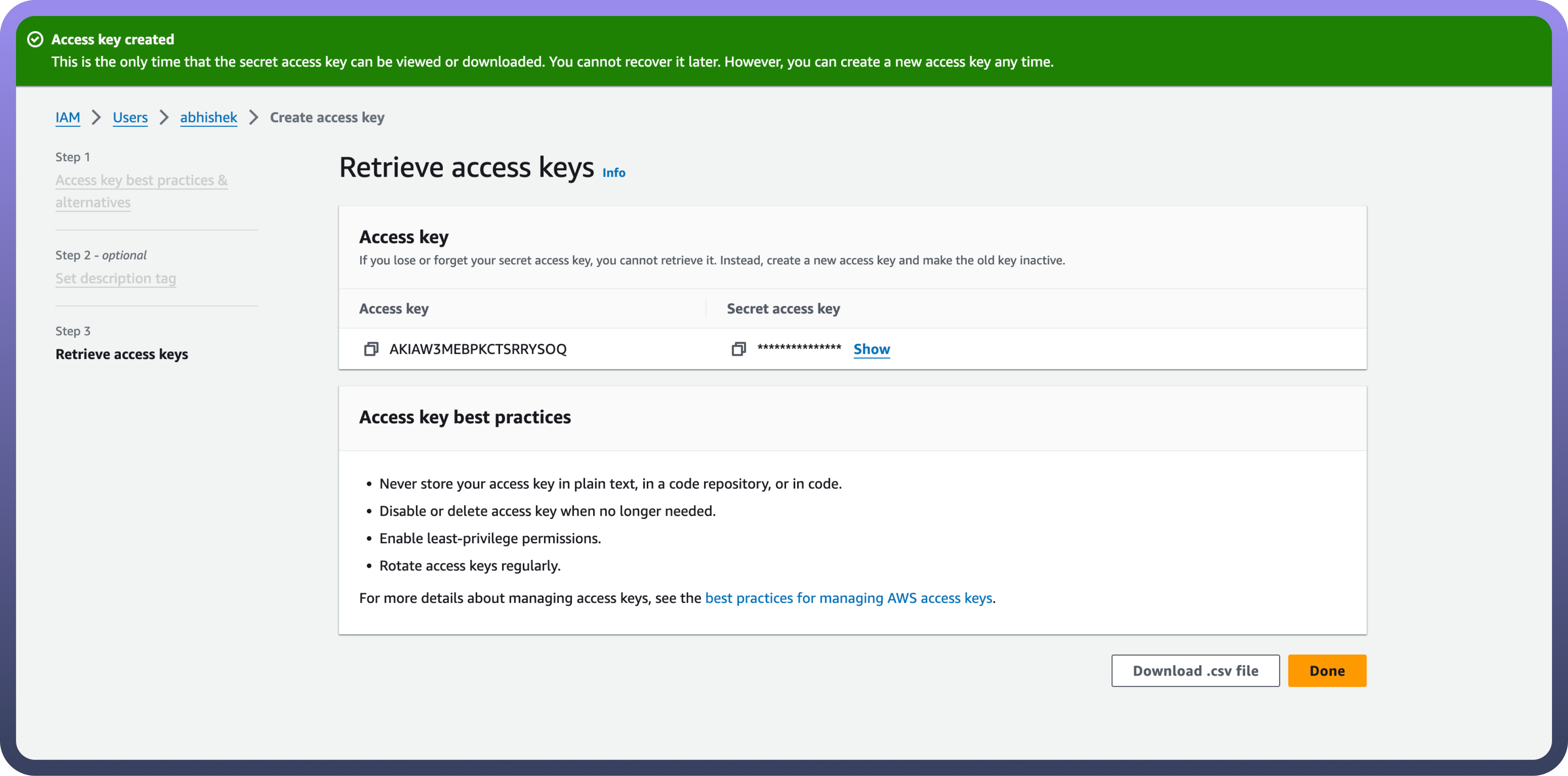This screenshot has height=776, width=1568.
Task: Click the masked secret key asterisks
Action: tap(799, 349)
